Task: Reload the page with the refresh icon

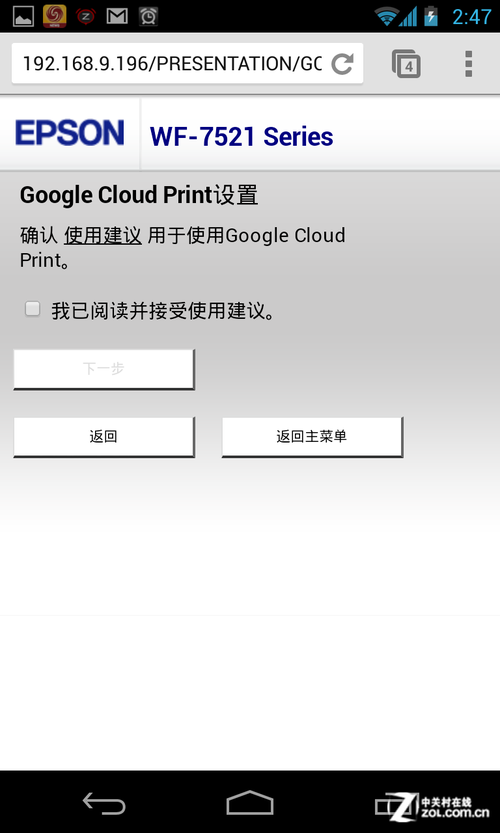Action: 342,64
